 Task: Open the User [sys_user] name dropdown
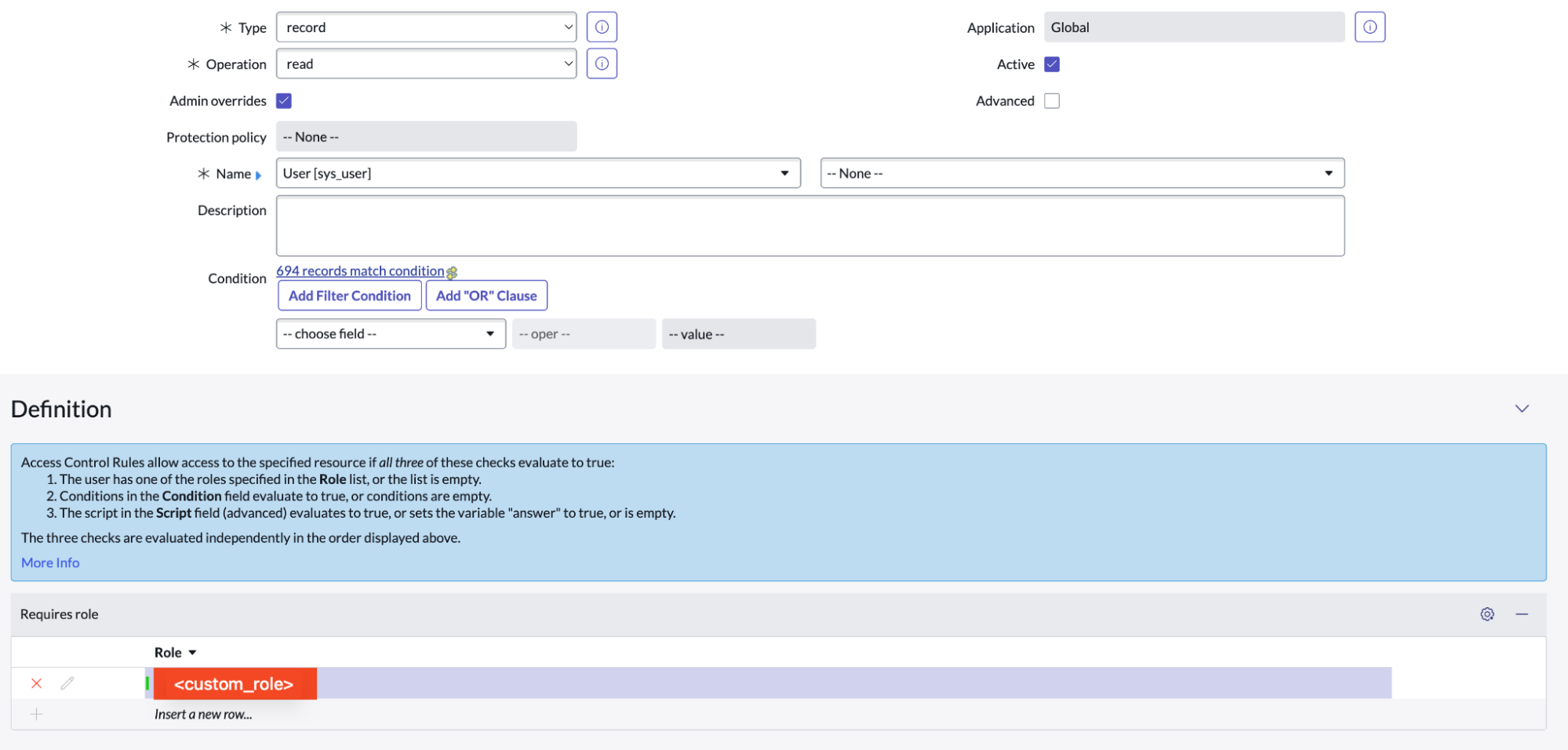(537, 173)
